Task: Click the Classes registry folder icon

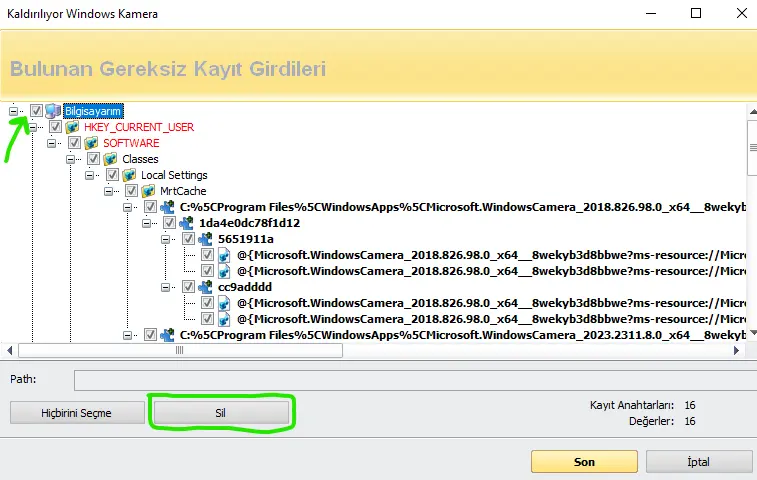Action: click(x=110, y=159)
